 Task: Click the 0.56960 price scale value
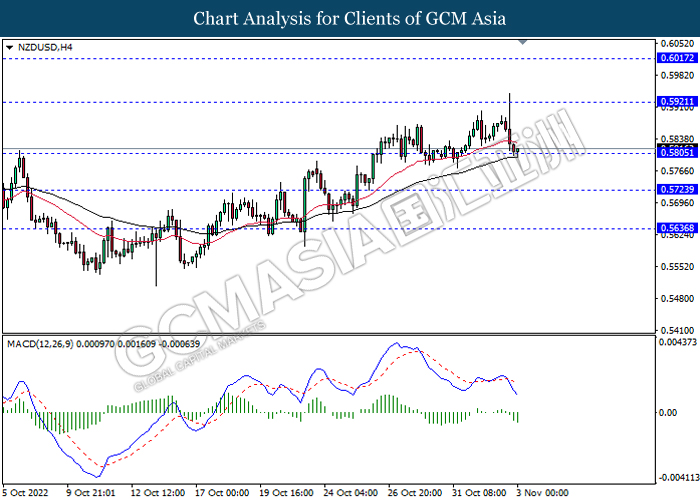[x=677, y=203]
